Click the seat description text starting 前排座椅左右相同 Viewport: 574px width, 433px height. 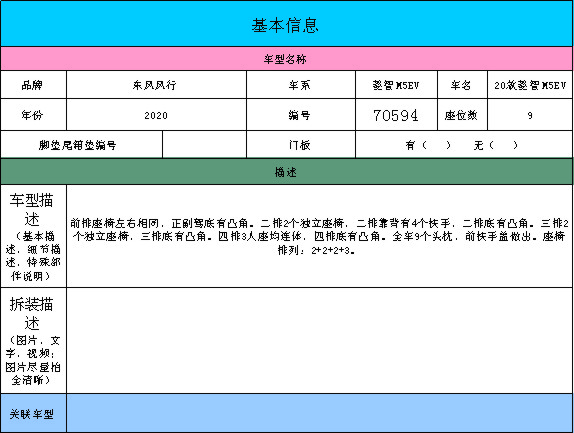[319, 236]
